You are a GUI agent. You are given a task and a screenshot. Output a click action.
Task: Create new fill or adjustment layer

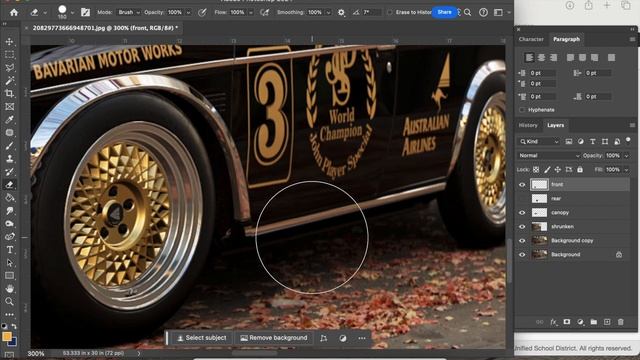pos(580,322)
